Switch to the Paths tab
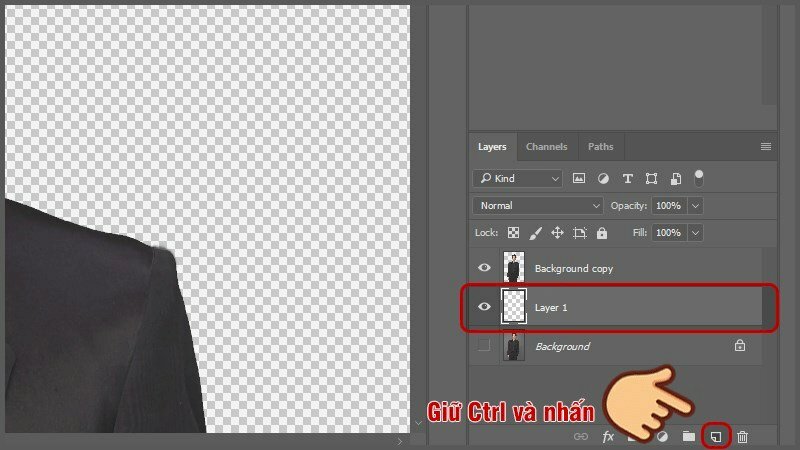The width and height of the screenshot is (800, 450). click(600, 147)
